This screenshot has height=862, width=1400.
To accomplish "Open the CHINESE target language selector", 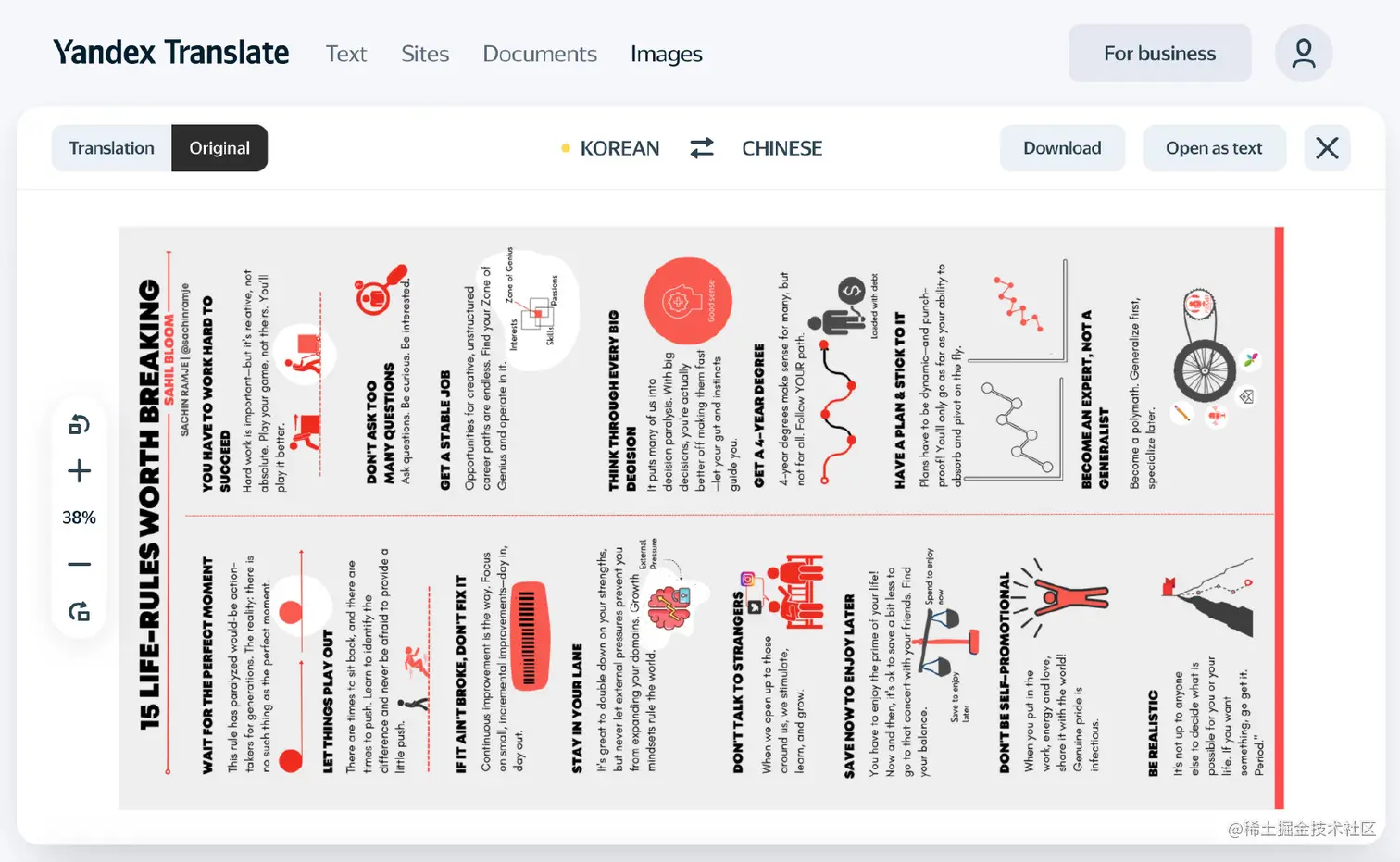I will (x=781, y=148).
